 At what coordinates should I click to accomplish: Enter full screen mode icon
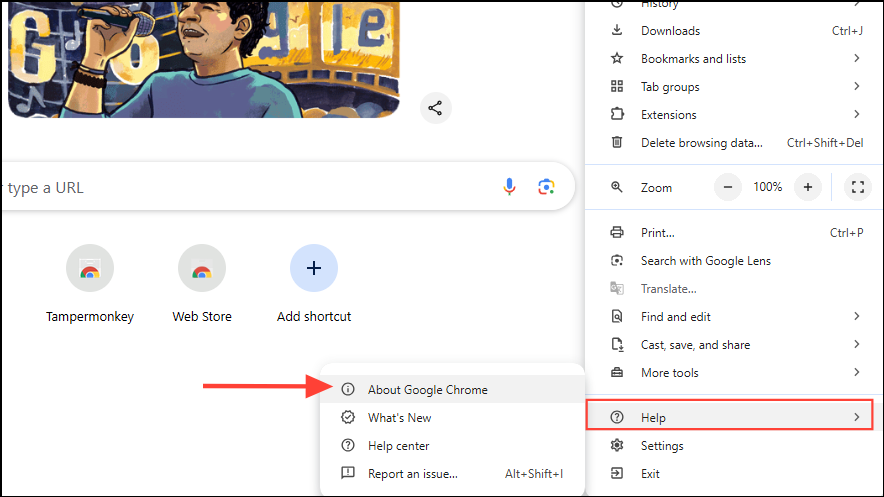click(858, 187)
